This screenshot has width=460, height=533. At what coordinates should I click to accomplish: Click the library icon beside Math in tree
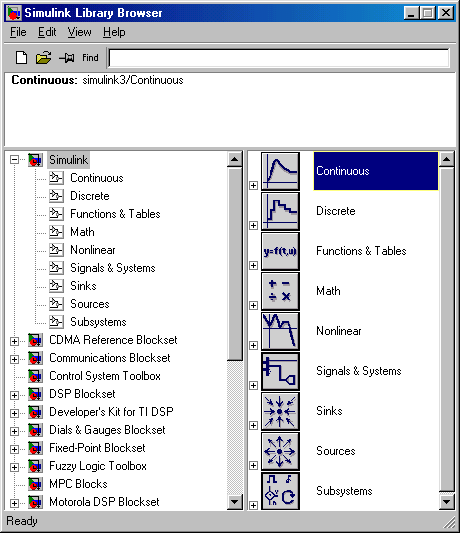tap(56, 232)
